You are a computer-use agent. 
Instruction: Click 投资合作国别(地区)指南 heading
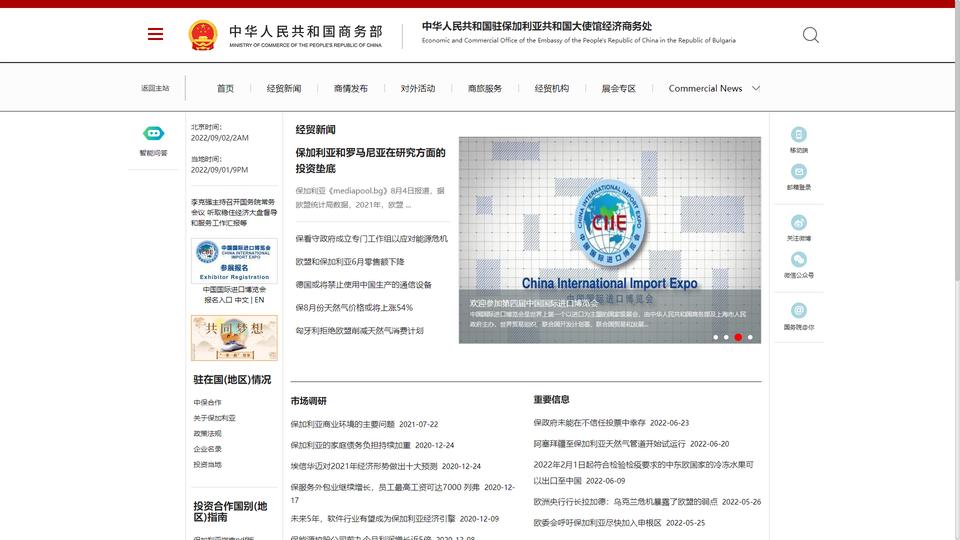230,512
